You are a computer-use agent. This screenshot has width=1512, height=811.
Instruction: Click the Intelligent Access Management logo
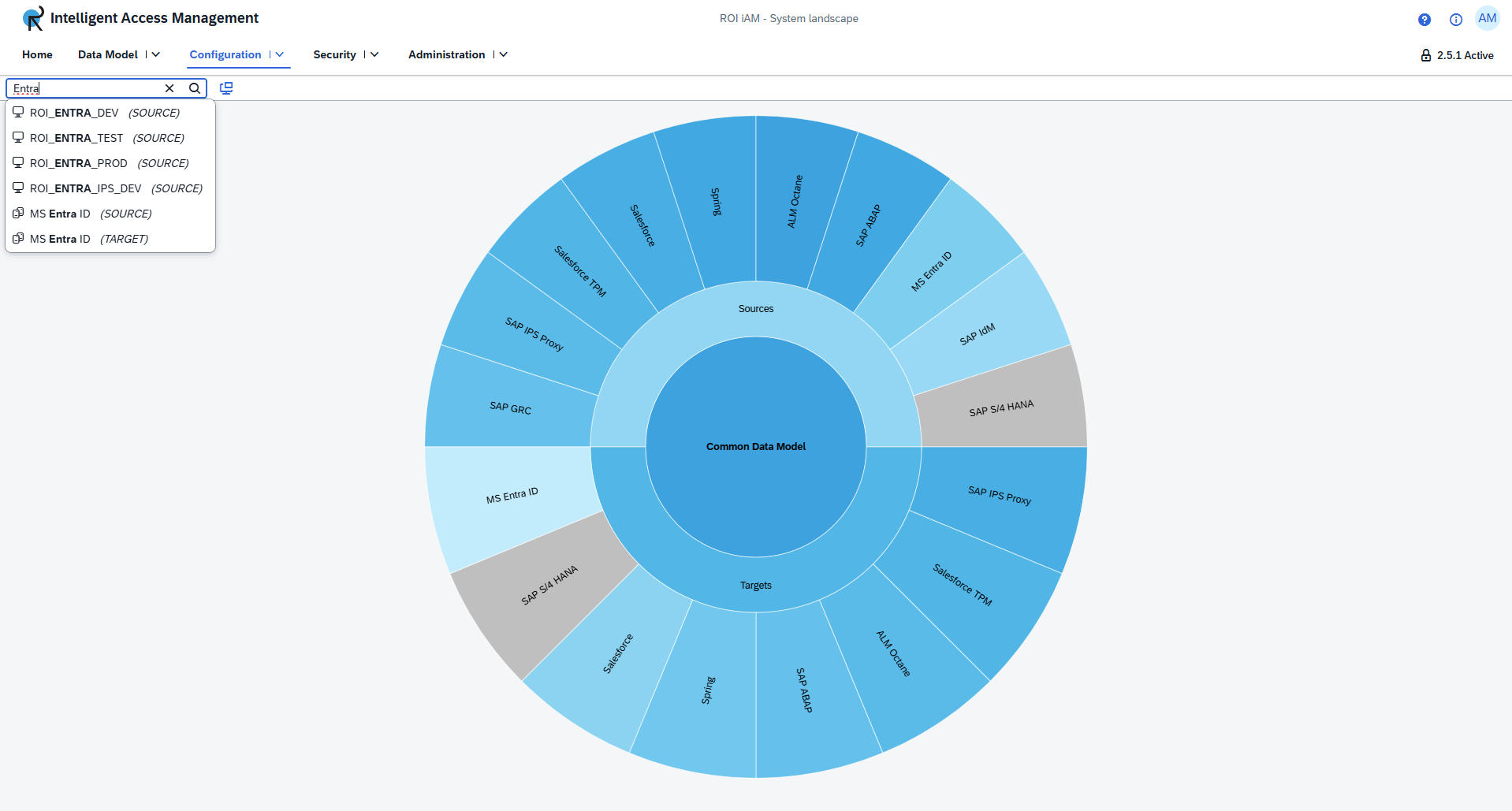click(x=32, y=17)
